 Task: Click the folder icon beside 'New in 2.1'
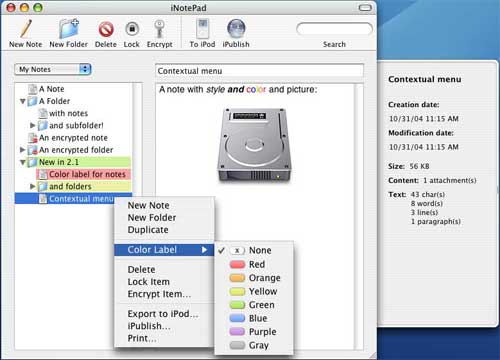tap(32, 162)
